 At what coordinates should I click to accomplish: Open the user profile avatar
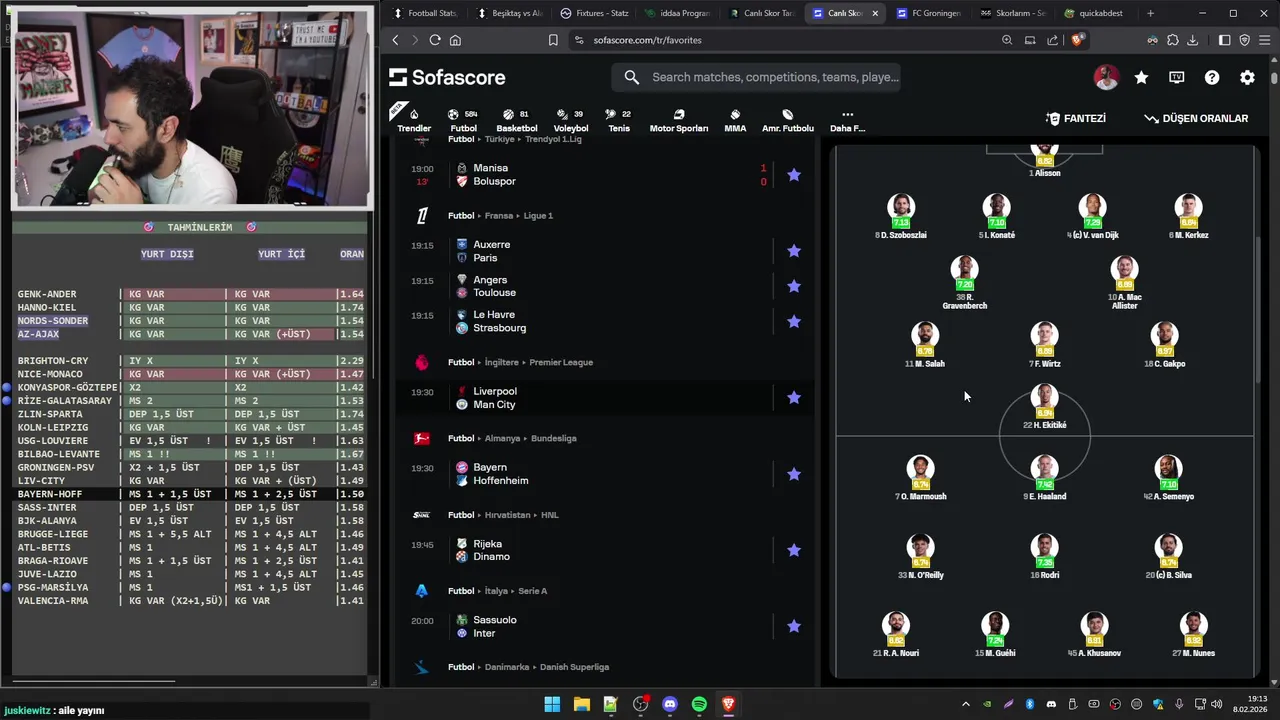(x=1106, y=77)
